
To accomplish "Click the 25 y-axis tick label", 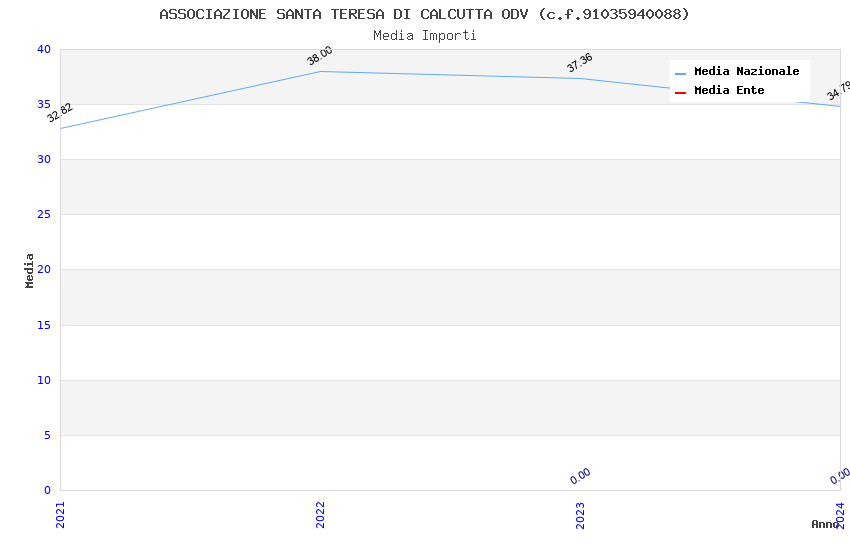I will click(44, 215).
